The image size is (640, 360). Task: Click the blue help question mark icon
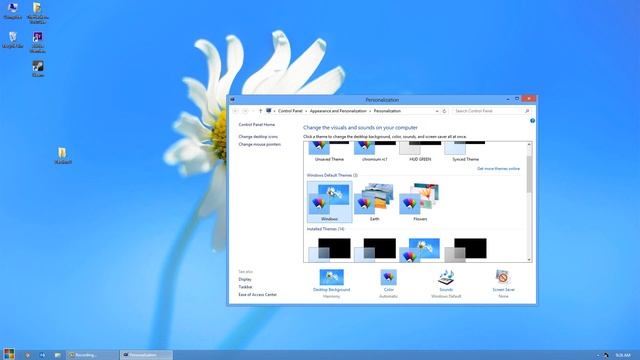point(532,121)
